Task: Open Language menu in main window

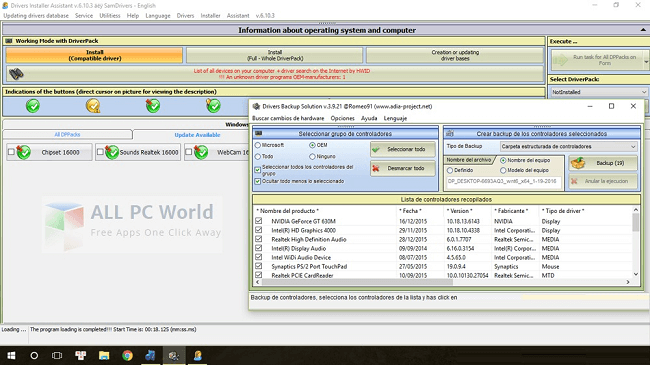Action: point(158,16)
